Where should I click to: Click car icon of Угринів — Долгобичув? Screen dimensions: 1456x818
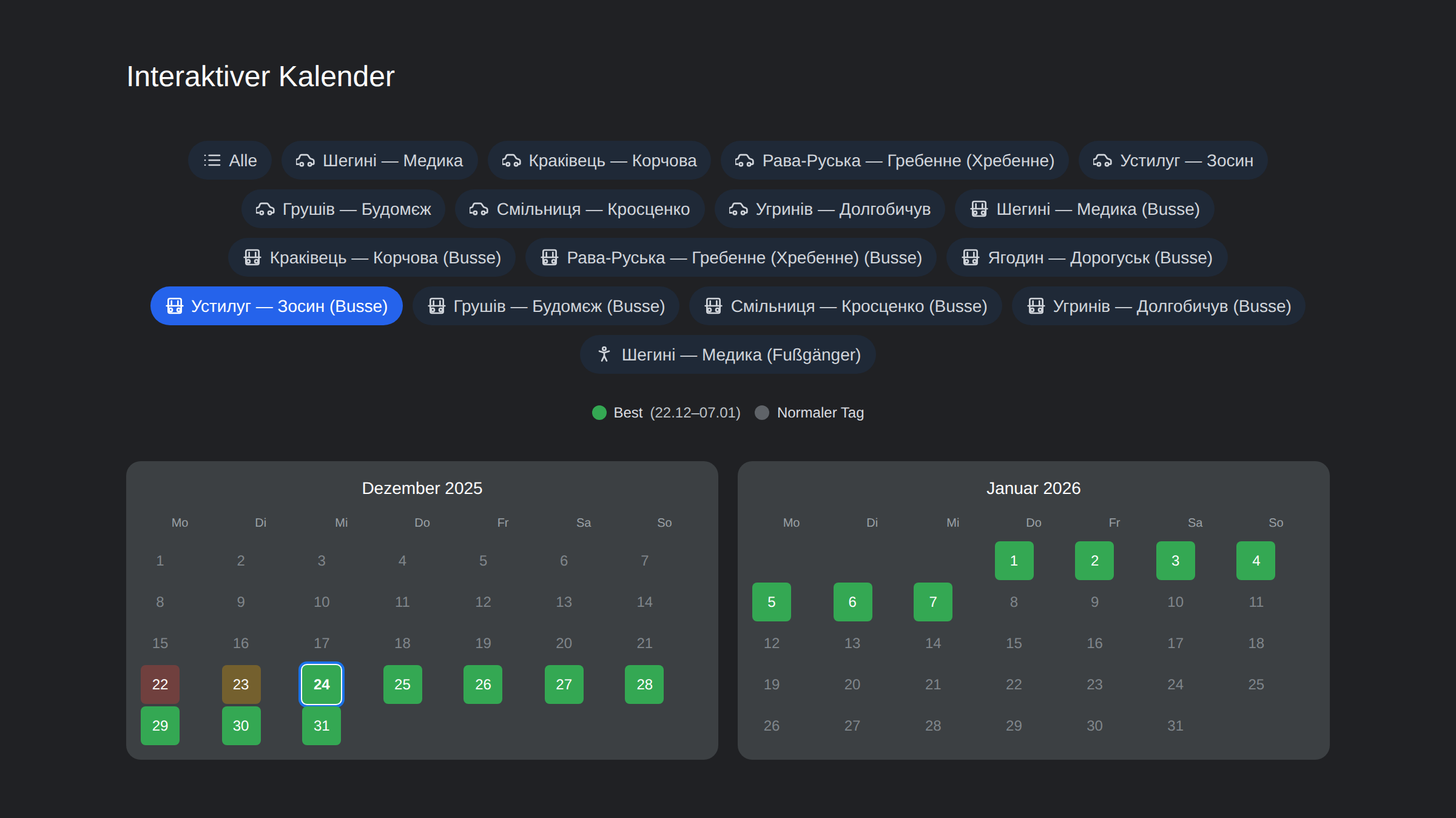pyautogui.click(x=738, y=209)
